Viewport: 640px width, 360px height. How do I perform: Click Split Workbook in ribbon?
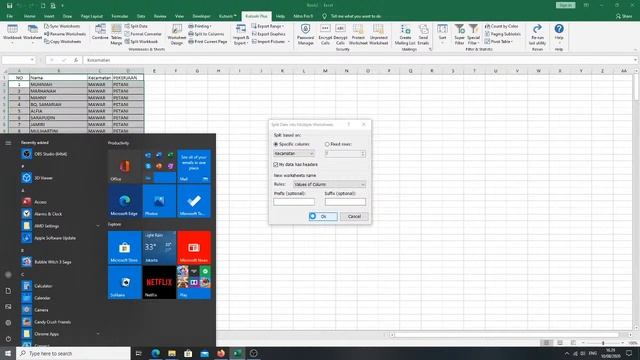[x=141, y=42]
